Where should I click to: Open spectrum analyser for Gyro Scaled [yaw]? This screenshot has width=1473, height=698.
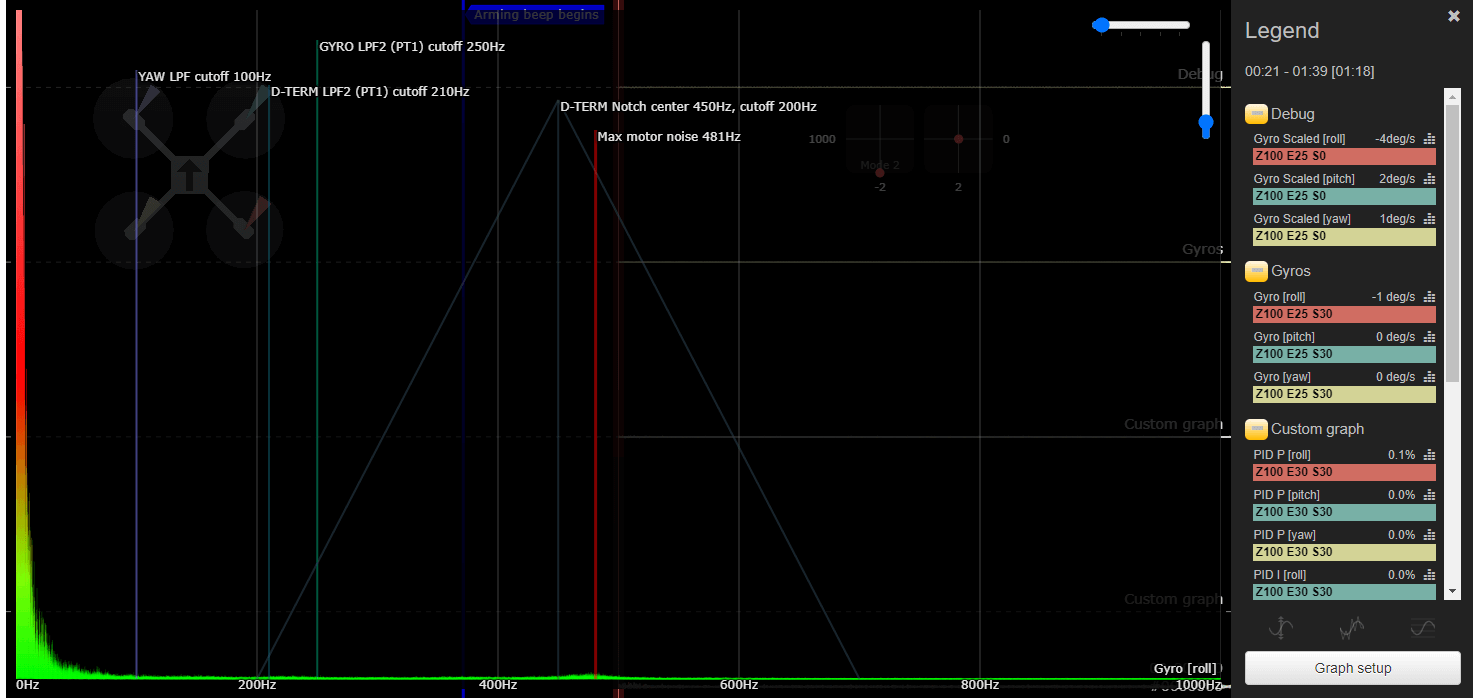pyautogui.click(x=1429, y=219)
